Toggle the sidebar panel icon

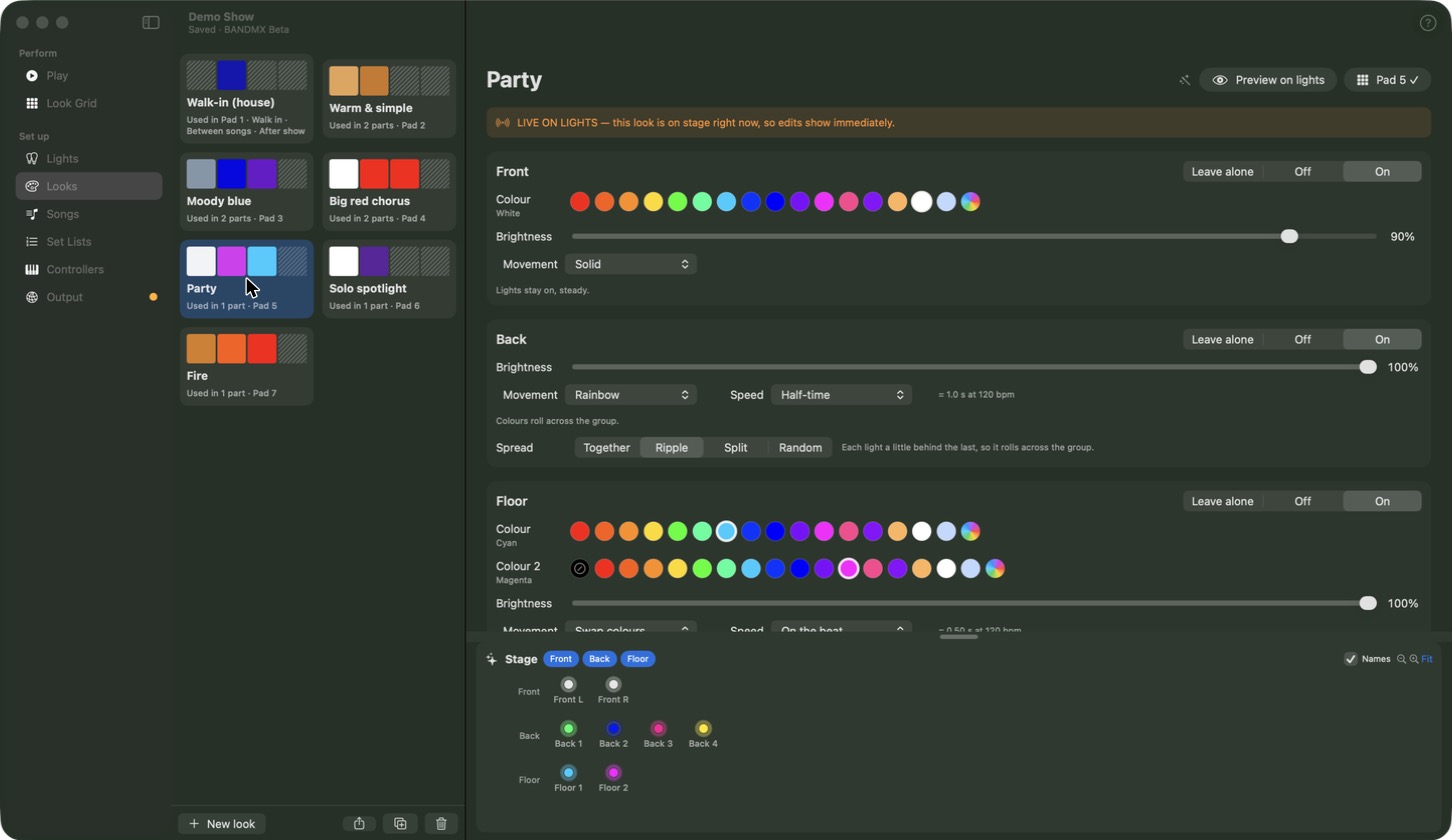tap(151, 22)
